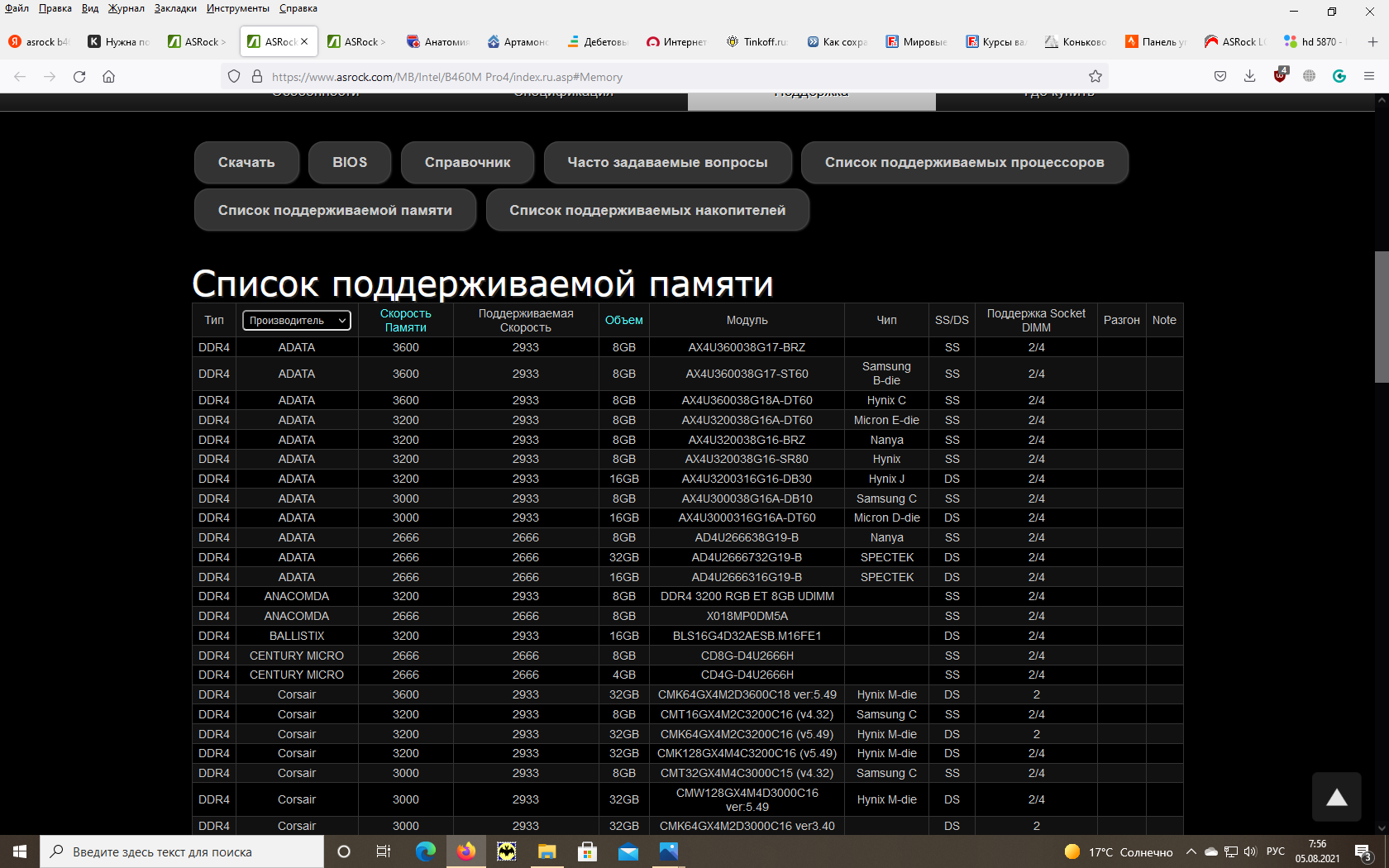Image resolution: width=1389 pixels, height=868 pixels.
Task: Open the Batman-icon app on taskbar
Action: pos(507,851)
